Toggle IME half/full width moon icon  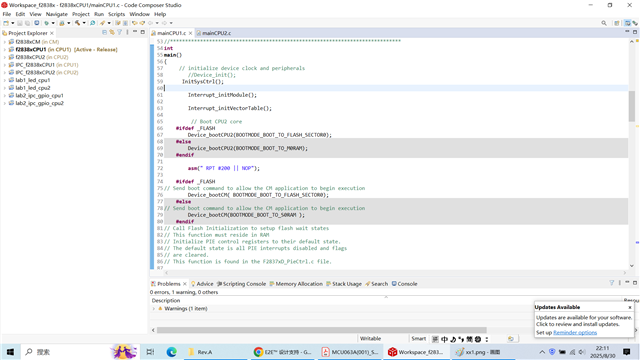[x=453, y=339]
